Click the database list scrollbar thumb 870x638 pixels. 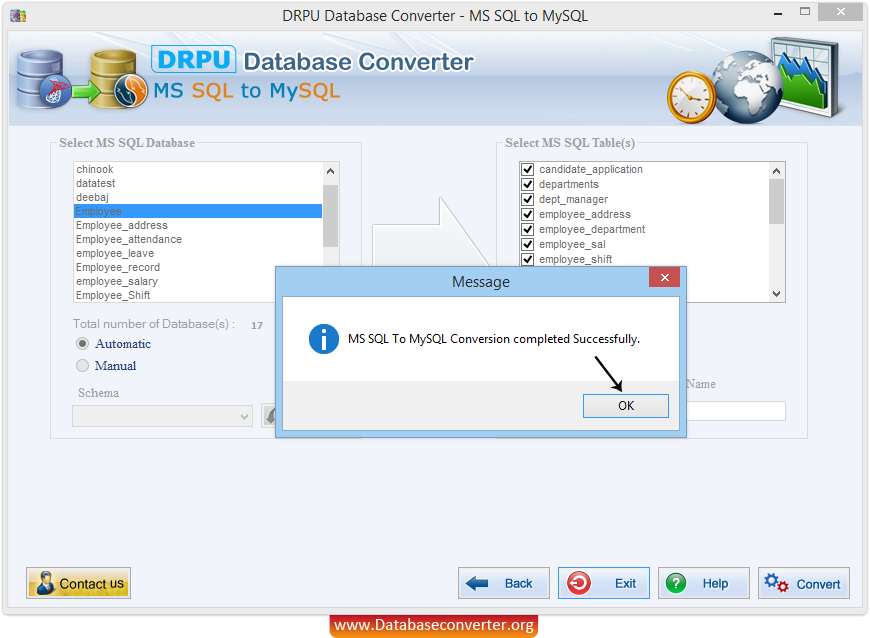(x=330, y=216)
